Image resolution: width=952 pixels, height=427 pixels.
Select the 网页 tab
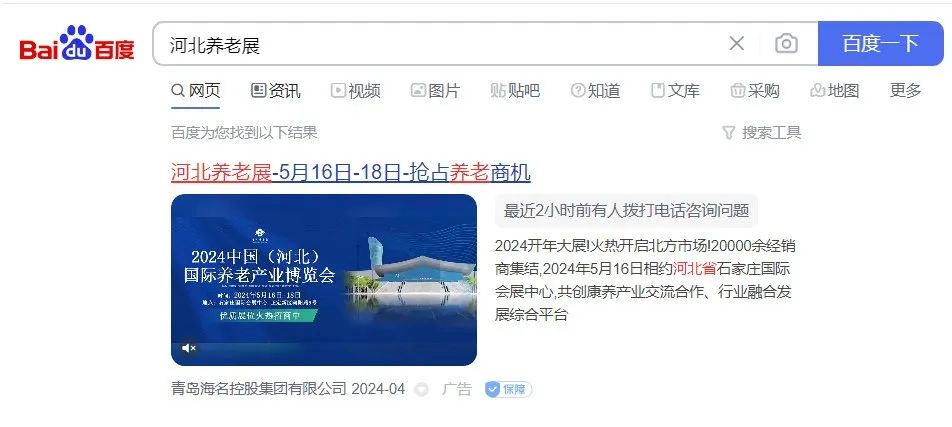(x=196, y=91)
